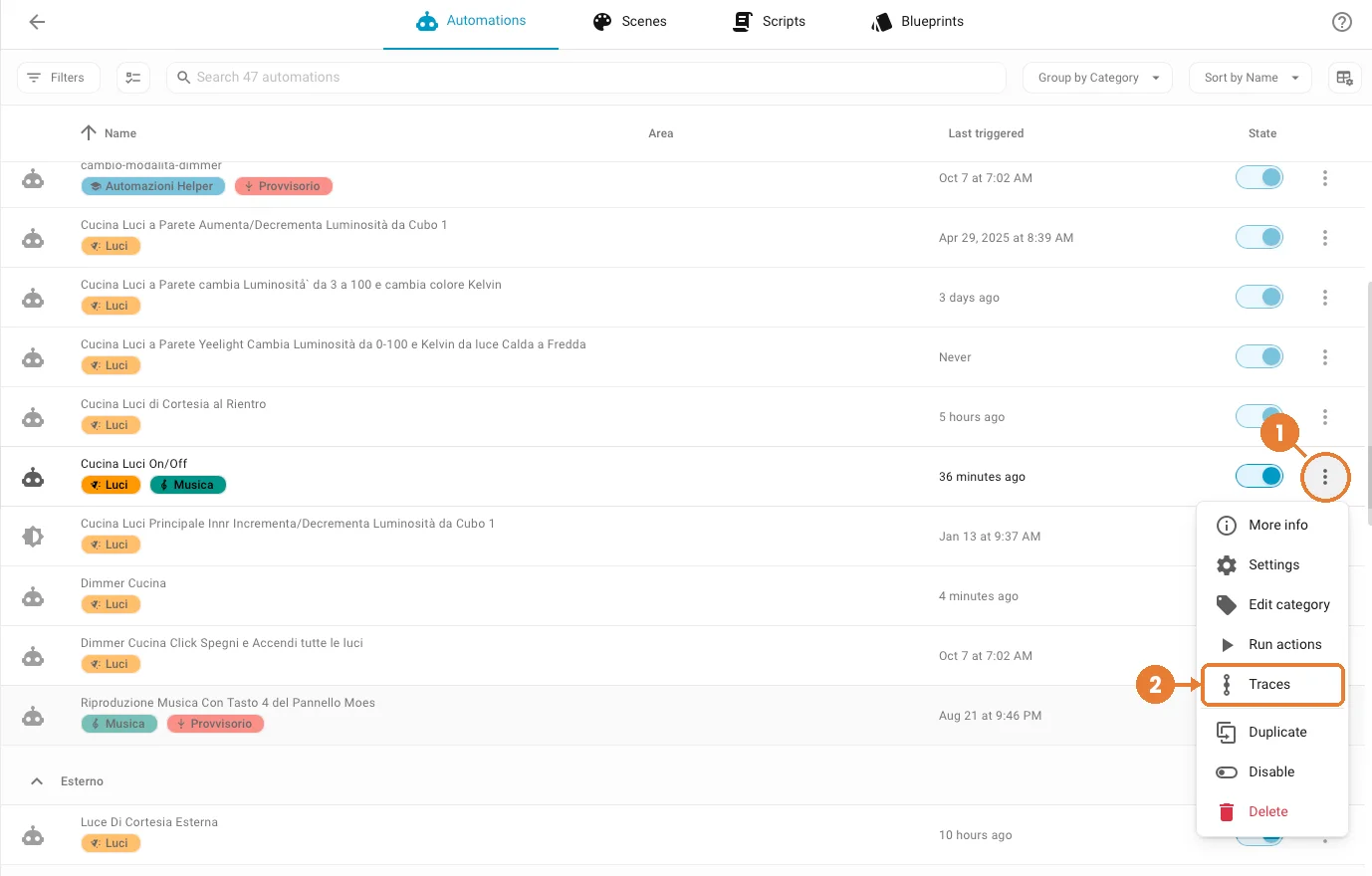
Task: Select Traces from context menu
Action: click(x=1272, y=684)
